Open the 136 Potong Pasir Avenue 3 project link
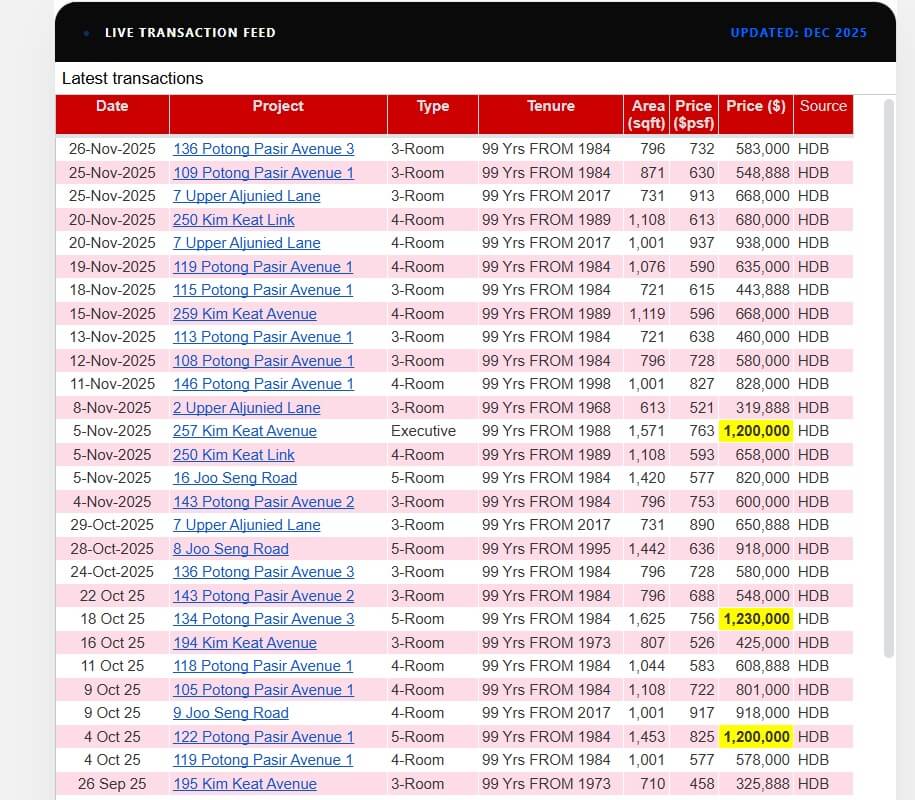Screen dimensions: 915x800 (263, 149)
